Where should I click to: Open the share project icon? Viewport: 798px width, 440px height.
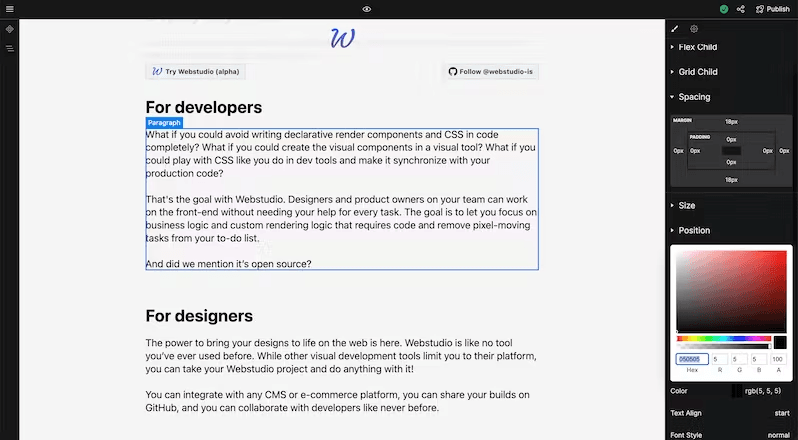coord(740,9)
